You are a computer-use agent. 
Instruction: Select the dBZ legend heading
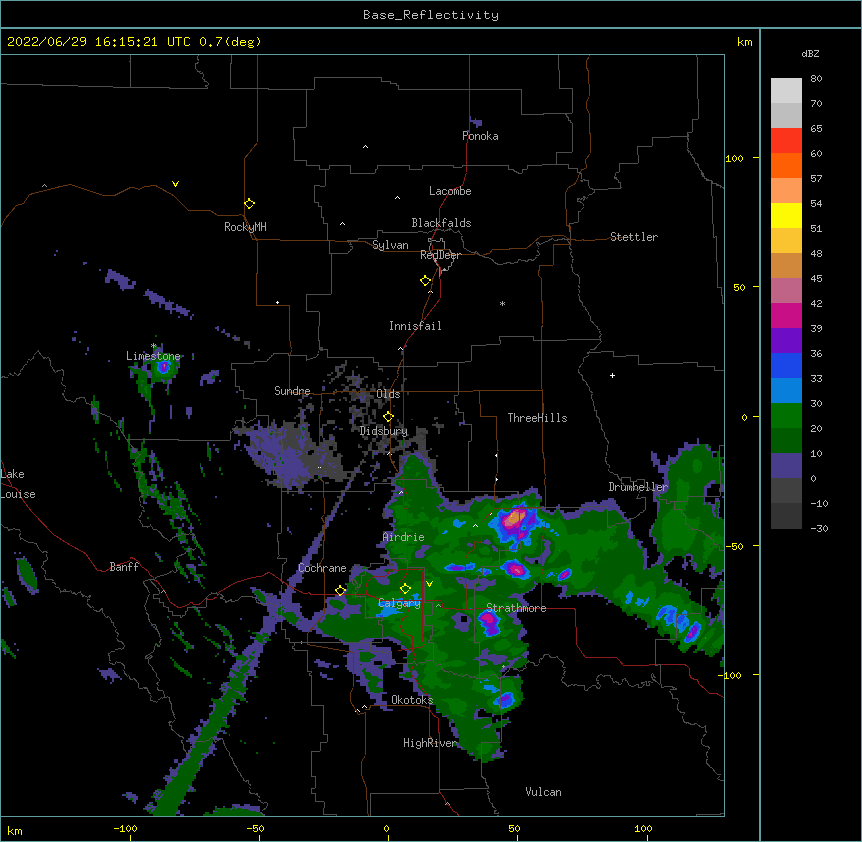pyautogui.click(x=810, y=53)
